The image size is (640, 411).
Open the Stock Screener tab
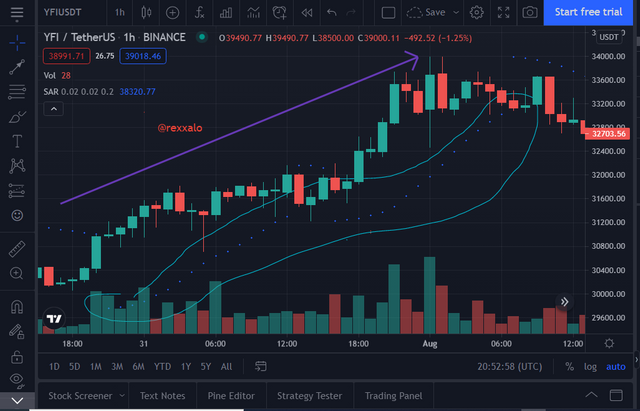(80, 395)
